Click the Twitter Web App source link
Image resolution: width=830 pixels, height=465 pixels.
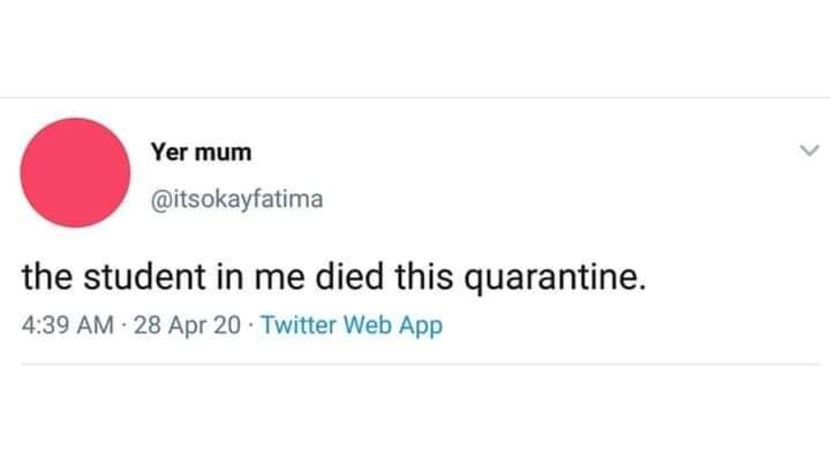[350, 325]
